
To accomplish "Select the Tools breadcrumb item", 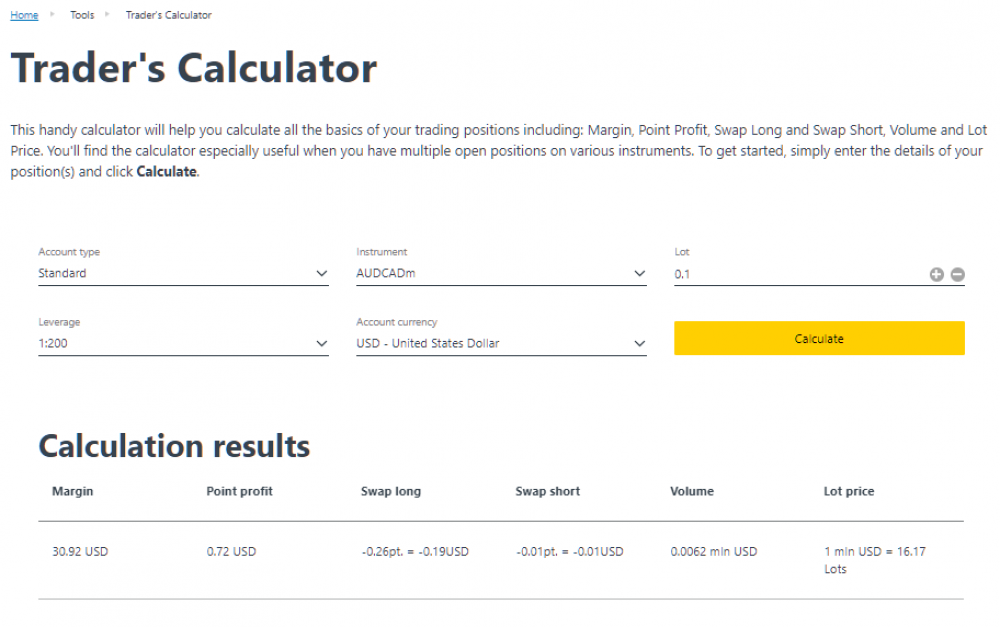I will click(x=82, y=15).
